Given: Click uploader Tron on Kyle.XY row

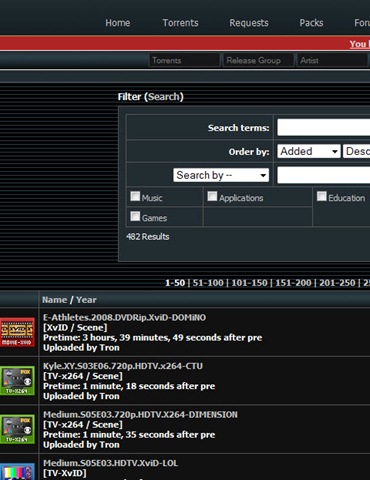Looking at the screenshot, I should point(109,396).
